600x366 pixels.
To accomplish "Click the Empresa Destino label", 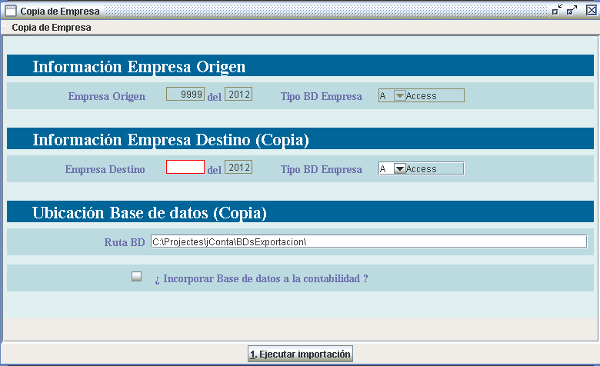I will point(105,169).
